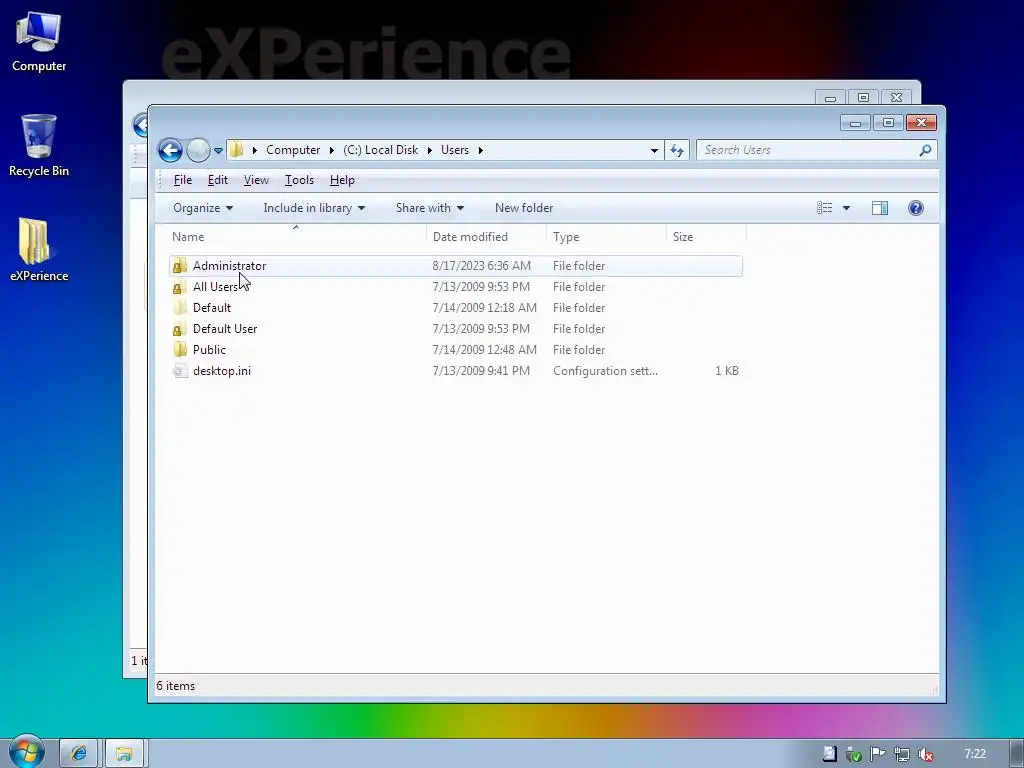The height and width of the screenshot is (768, 1024).
Task: Click the desktop.ini file name
Action: coord(221,370)
